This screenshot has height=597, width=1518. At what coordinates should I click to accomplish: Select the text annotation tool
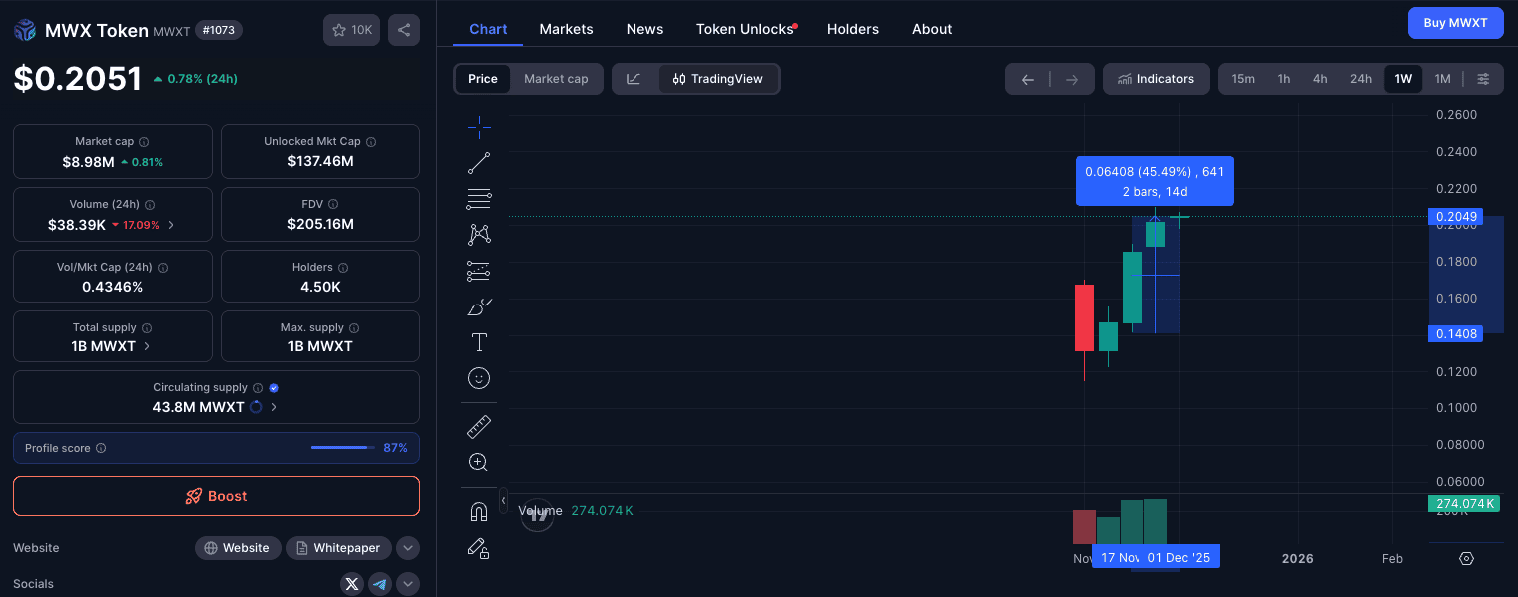(x=479, y=342)
